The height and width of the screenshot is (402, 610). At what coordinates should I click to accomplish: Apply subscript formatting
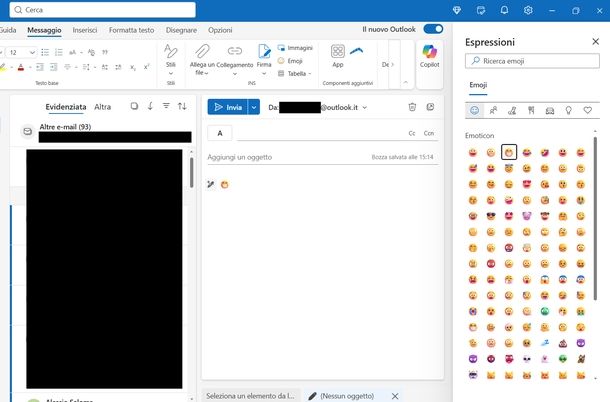133,67
